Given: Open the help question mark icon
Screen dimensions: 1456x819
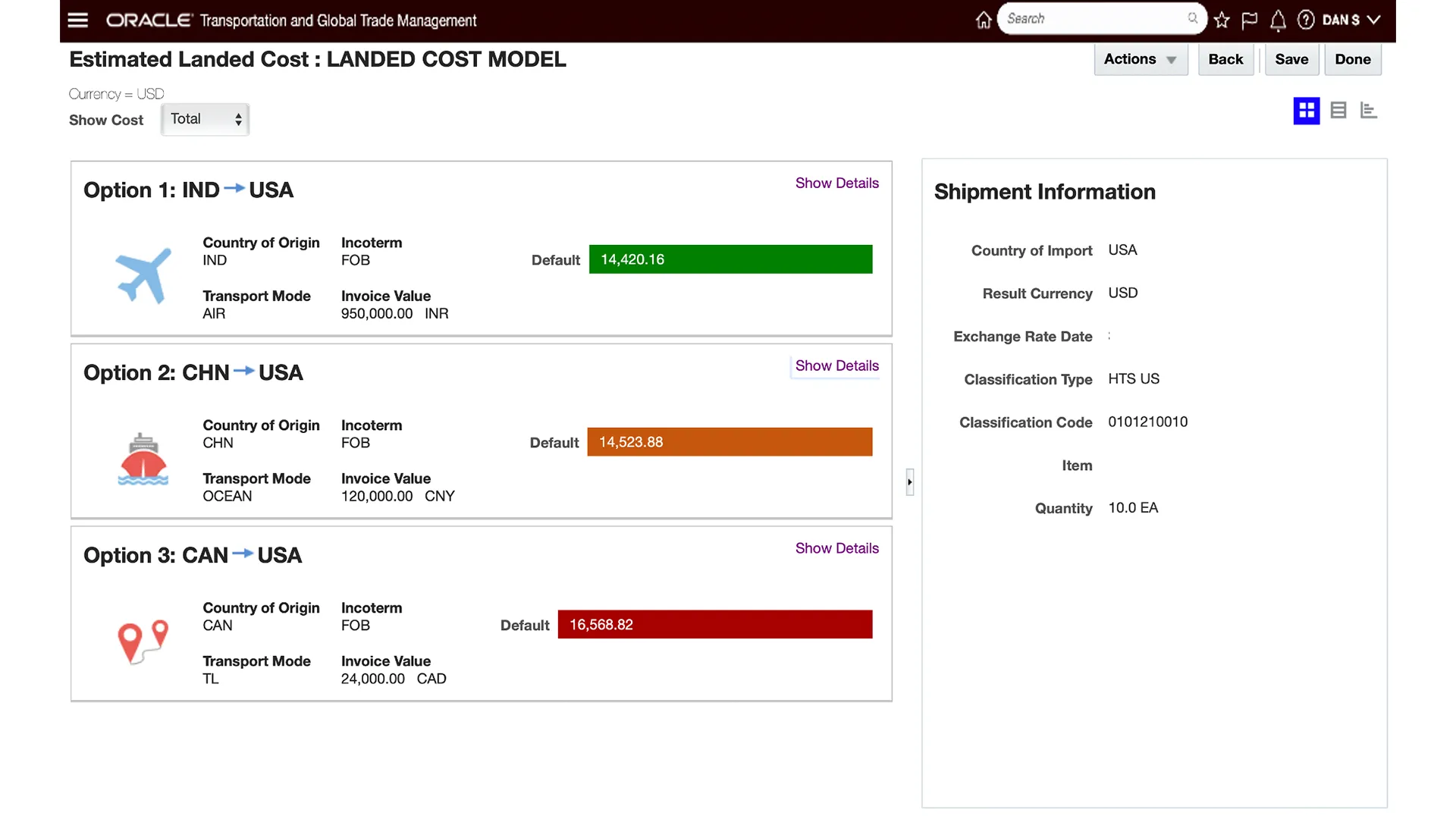Looking at the screenshot, I should point(1306,20).
